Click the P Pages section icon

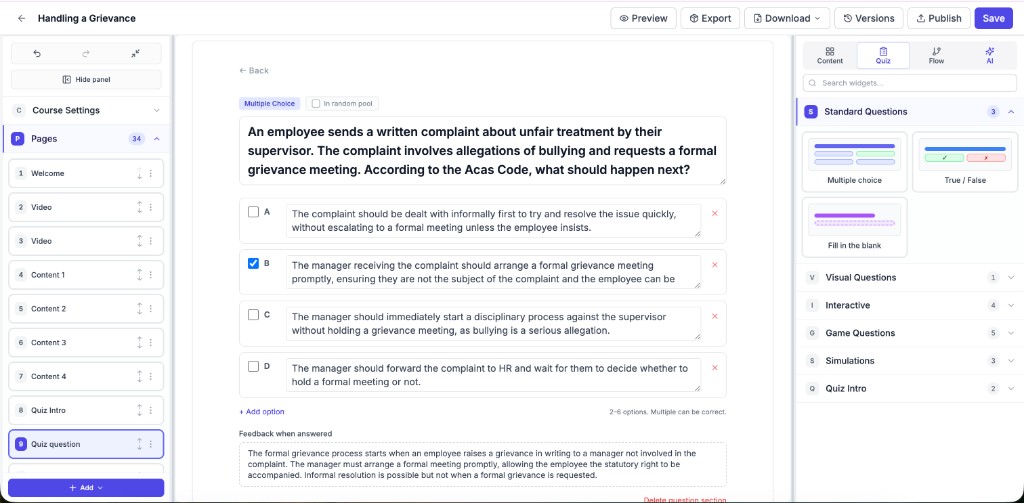coord(18,138)
